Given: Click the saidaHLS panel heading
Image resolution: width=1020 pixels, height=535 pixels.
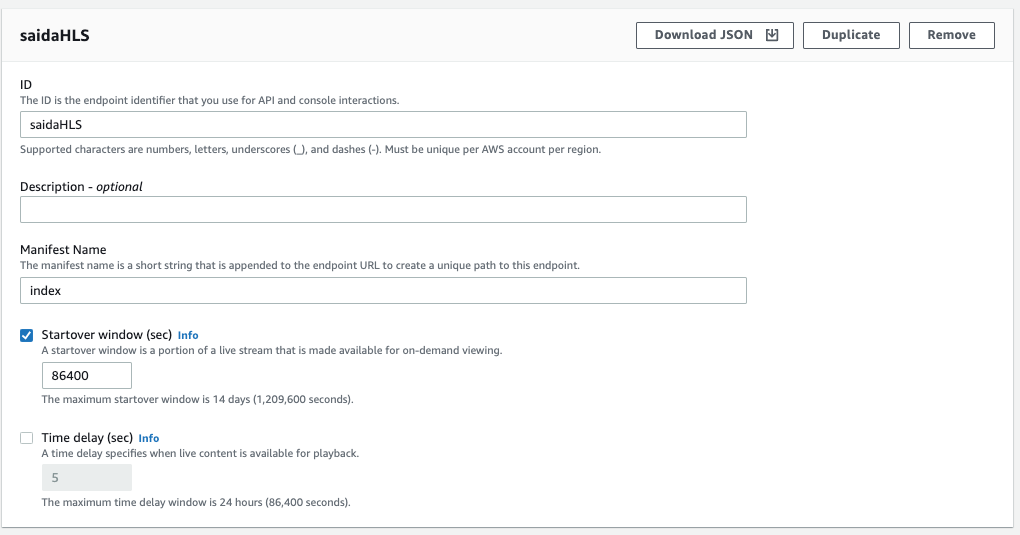Looking at the screenshot, I should (56, 35).
